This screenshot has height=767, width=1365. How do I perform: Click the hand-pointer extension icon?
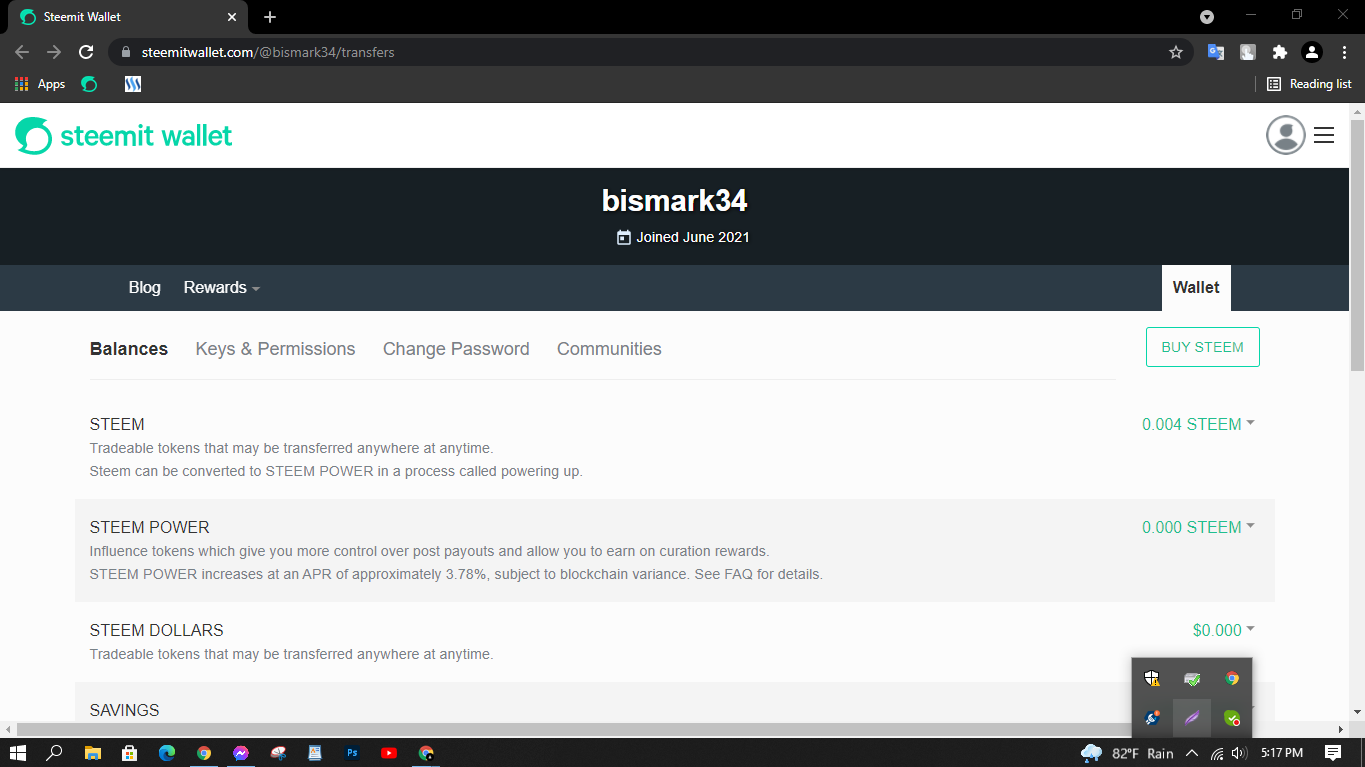(1248, 52)
